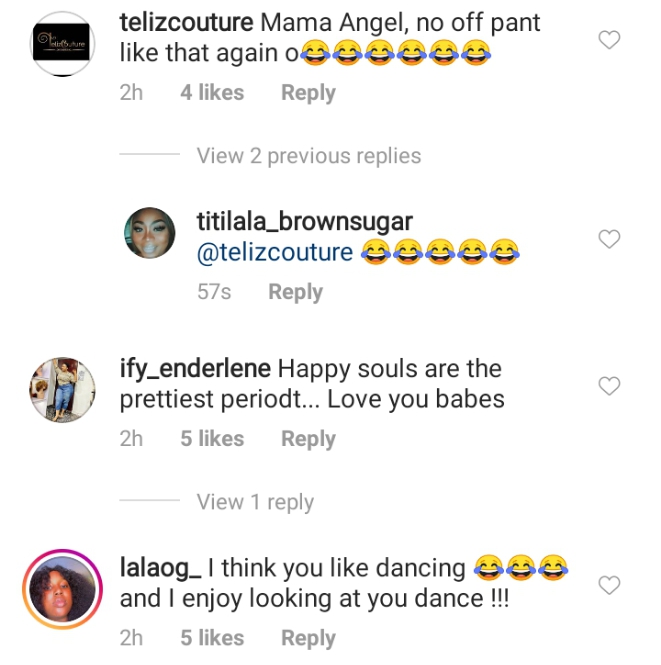Like lalaog_'s comment using heart icon
Screen dimensions: 661x665
pos(609,584)
